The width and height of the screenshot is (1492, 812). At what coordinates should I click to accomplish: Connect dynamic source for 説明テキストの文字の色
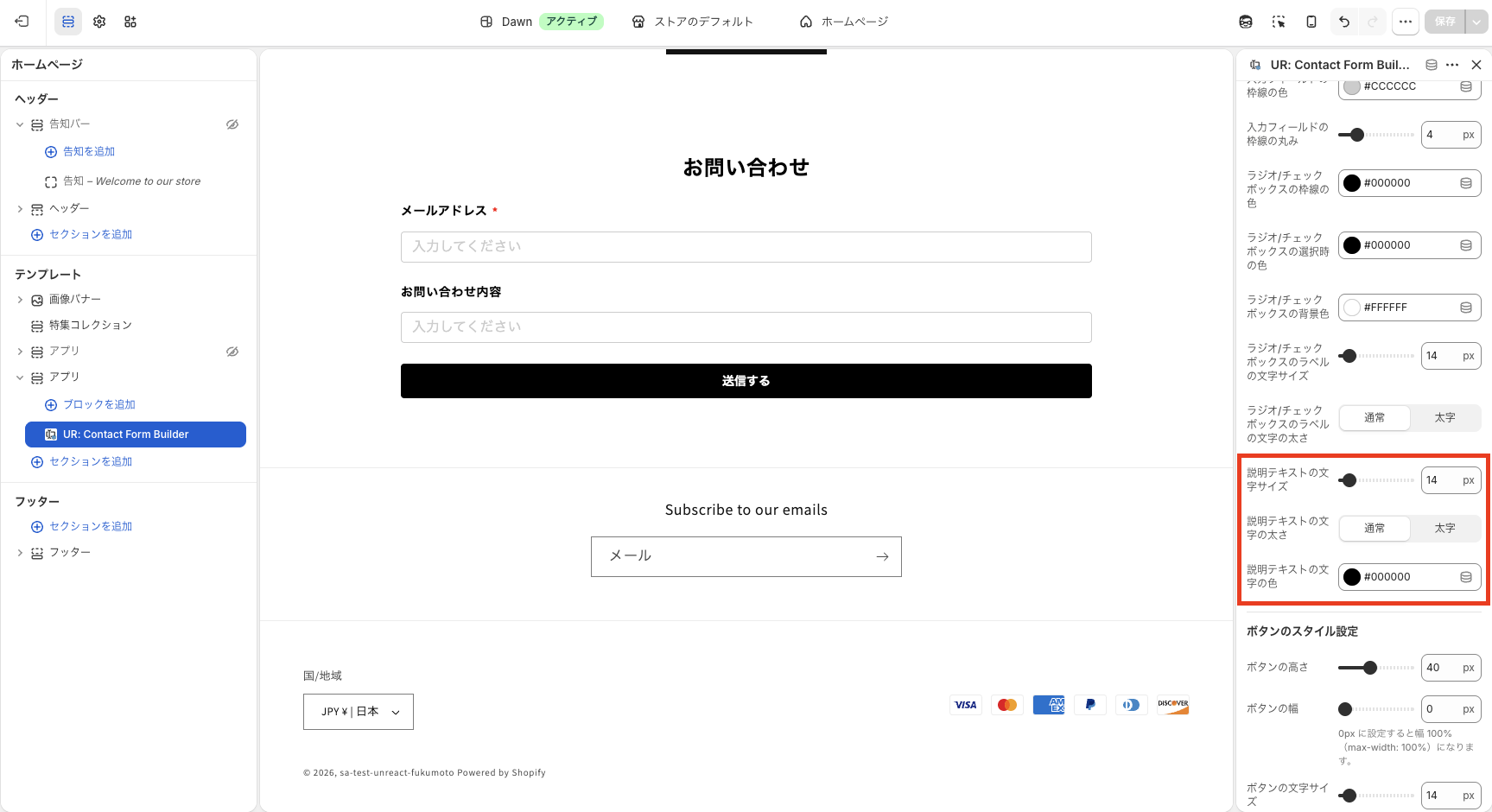(1466, 577)
